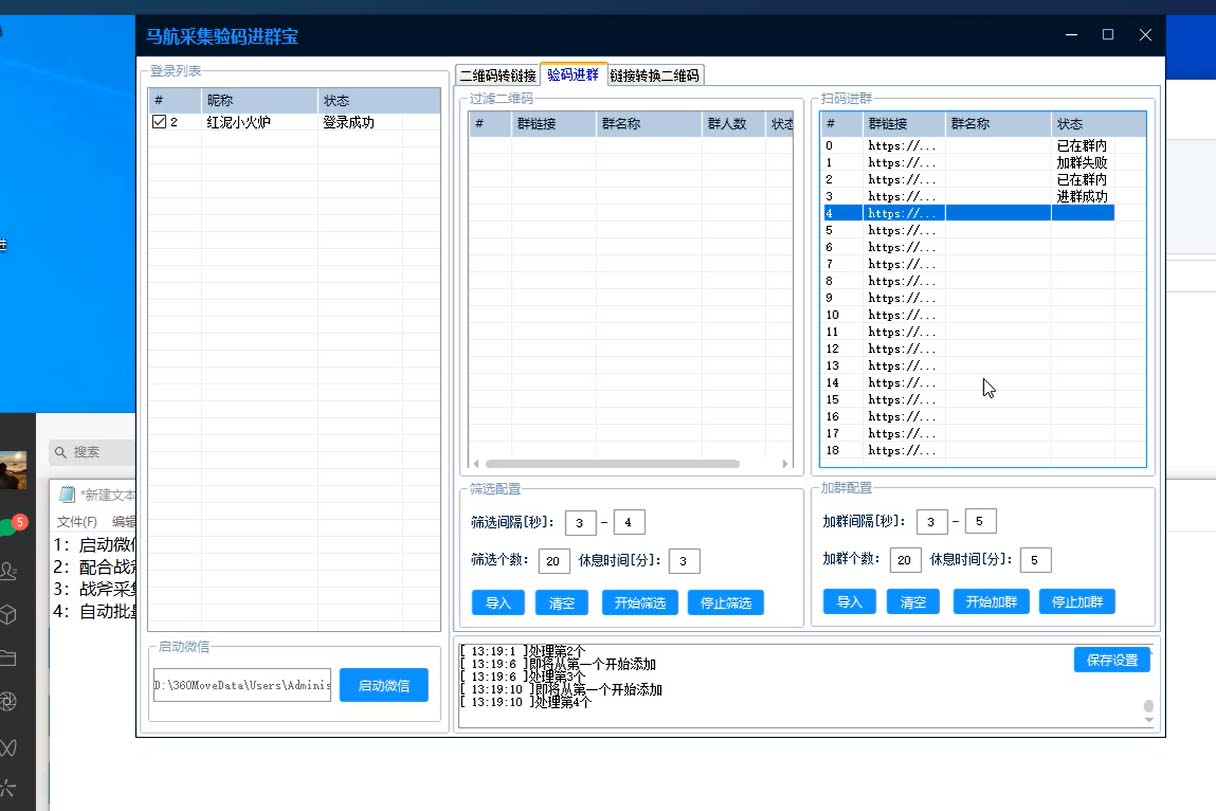Click the butterfly Channels icon in WeChat sidebar
This screenshot has height=811, width=1216.
(9, 746)
